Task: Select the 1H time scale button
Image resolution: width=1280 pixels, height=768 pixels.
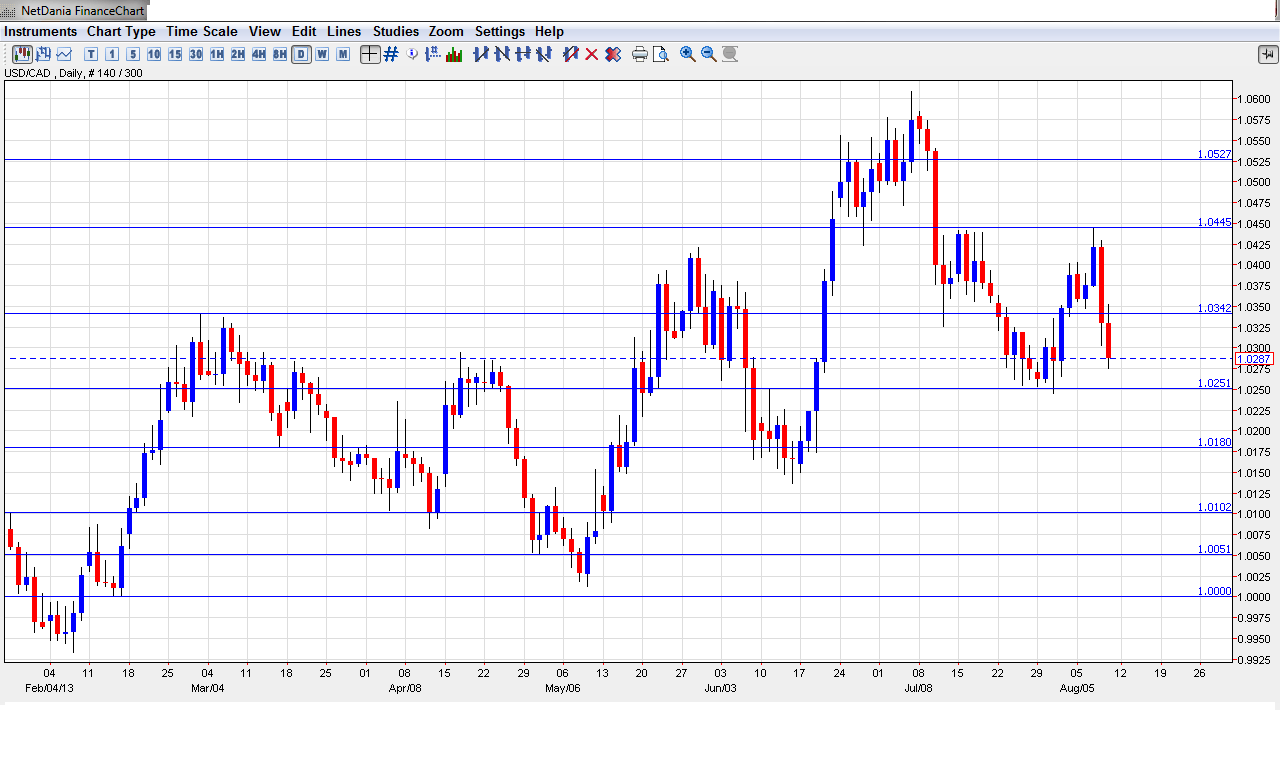Action: click(x=217, y=54)
